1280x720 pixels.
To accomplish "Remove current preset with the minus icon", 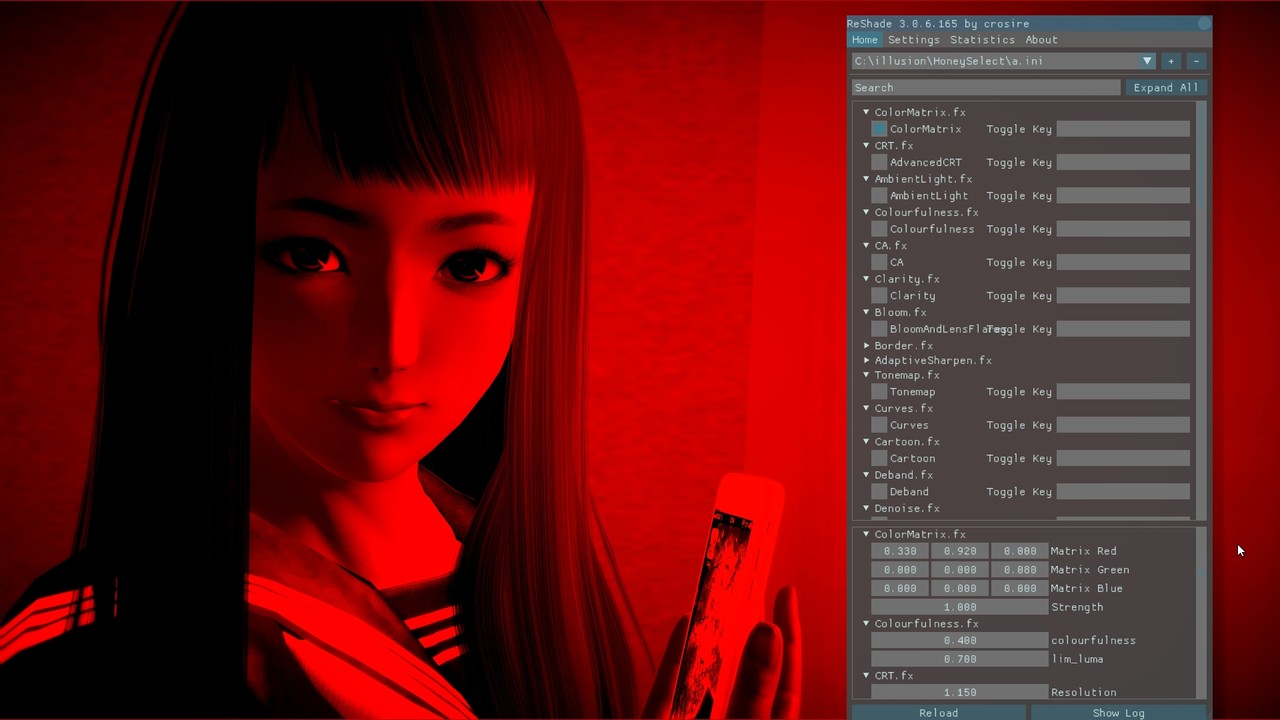I will point(1196,61).
